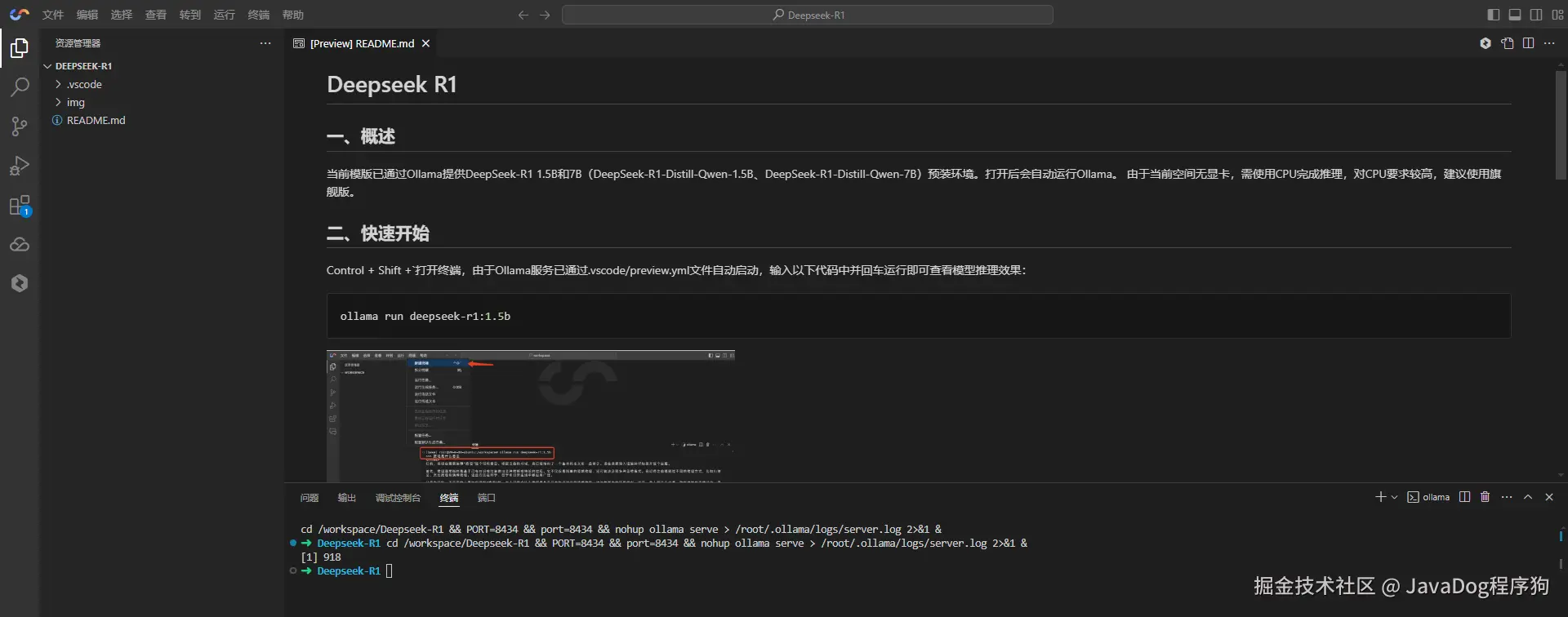Toggle the primary sidebar layout icon
Screen dimensions: 1568x617
[x=1494, y=15]
